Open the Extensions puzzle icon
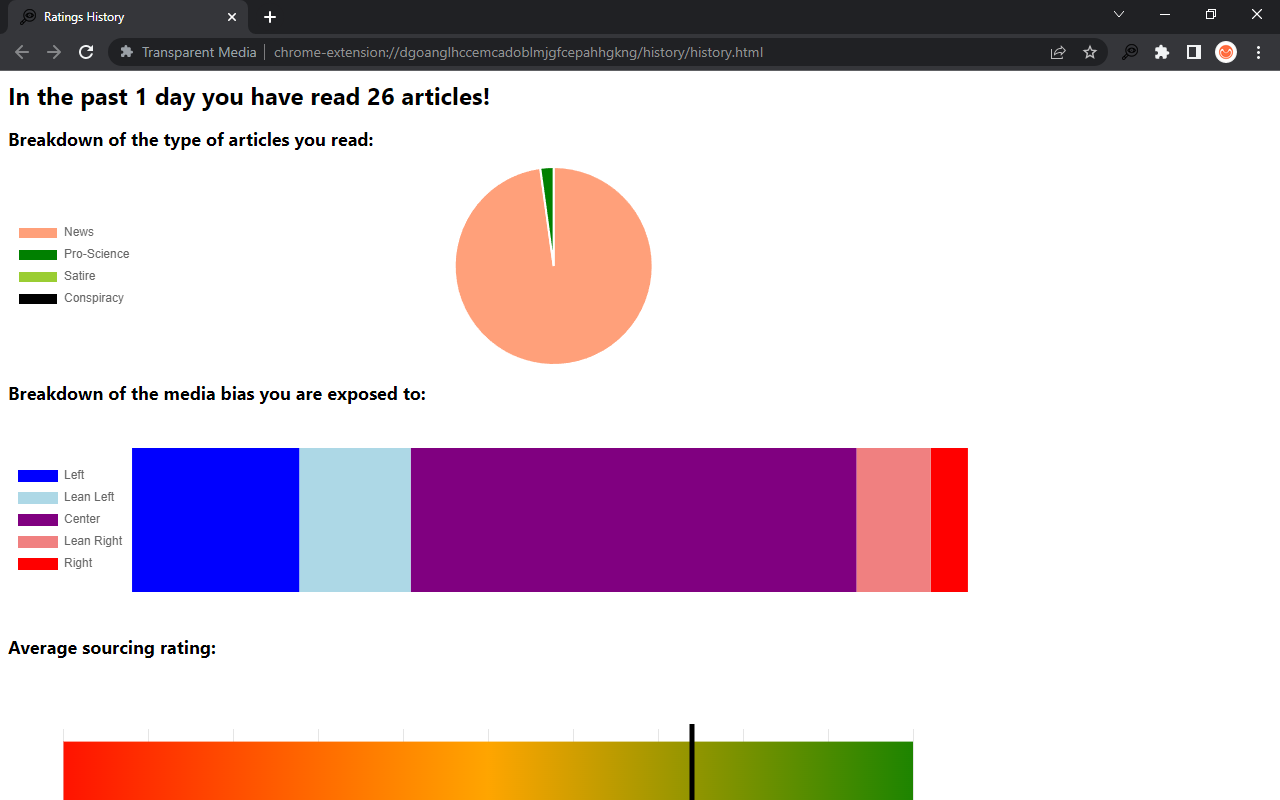1280x800 pixels. click(1162, 52)
